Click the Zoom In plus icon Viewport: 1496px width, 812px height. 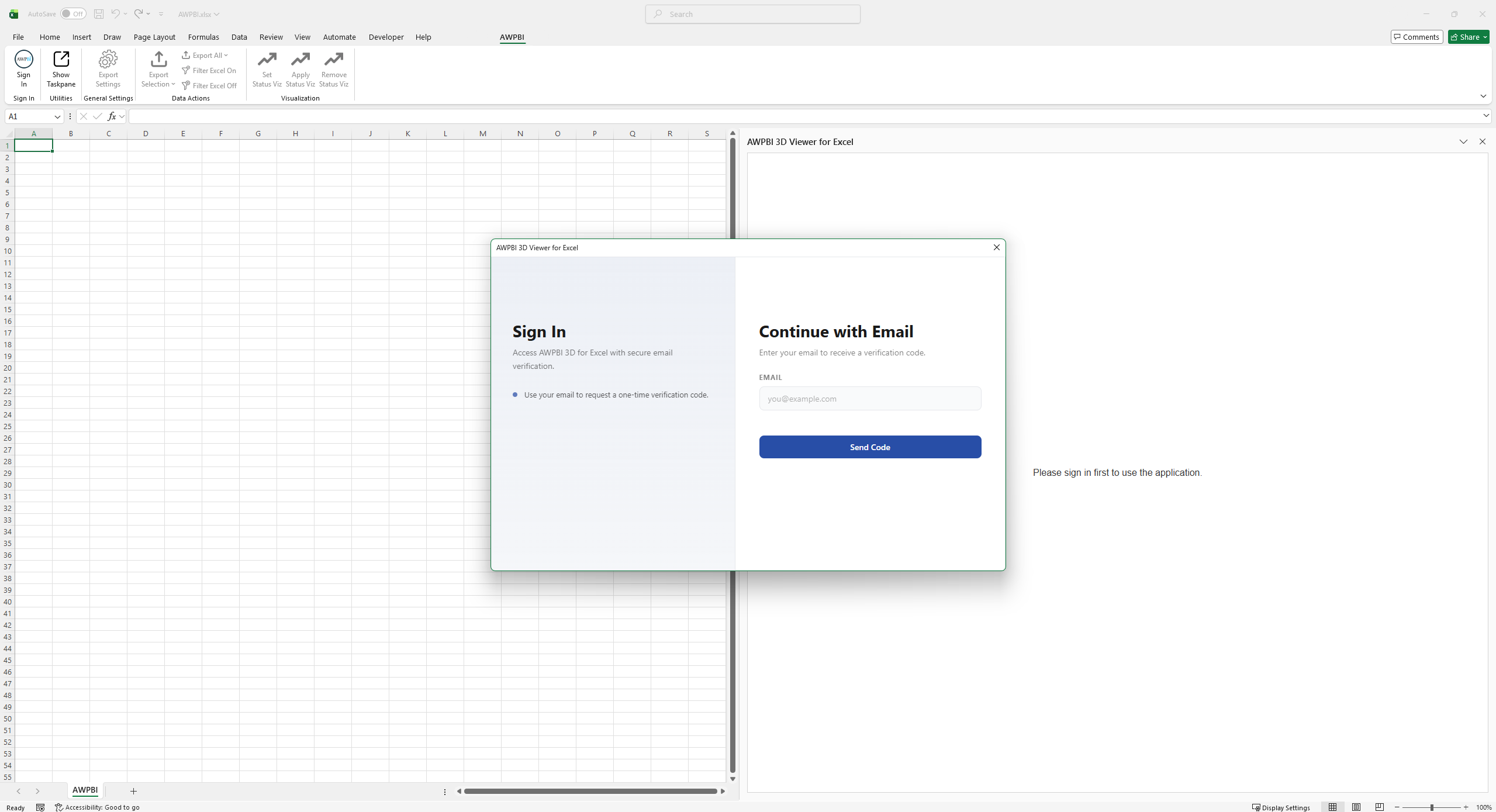click(x=1466, y=807)
